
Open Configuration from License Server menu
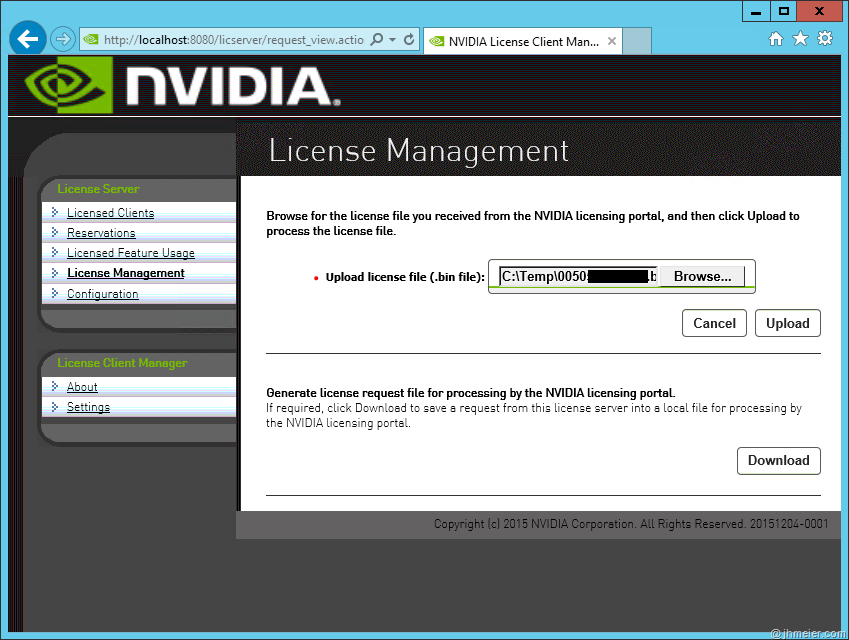(102, 294)
